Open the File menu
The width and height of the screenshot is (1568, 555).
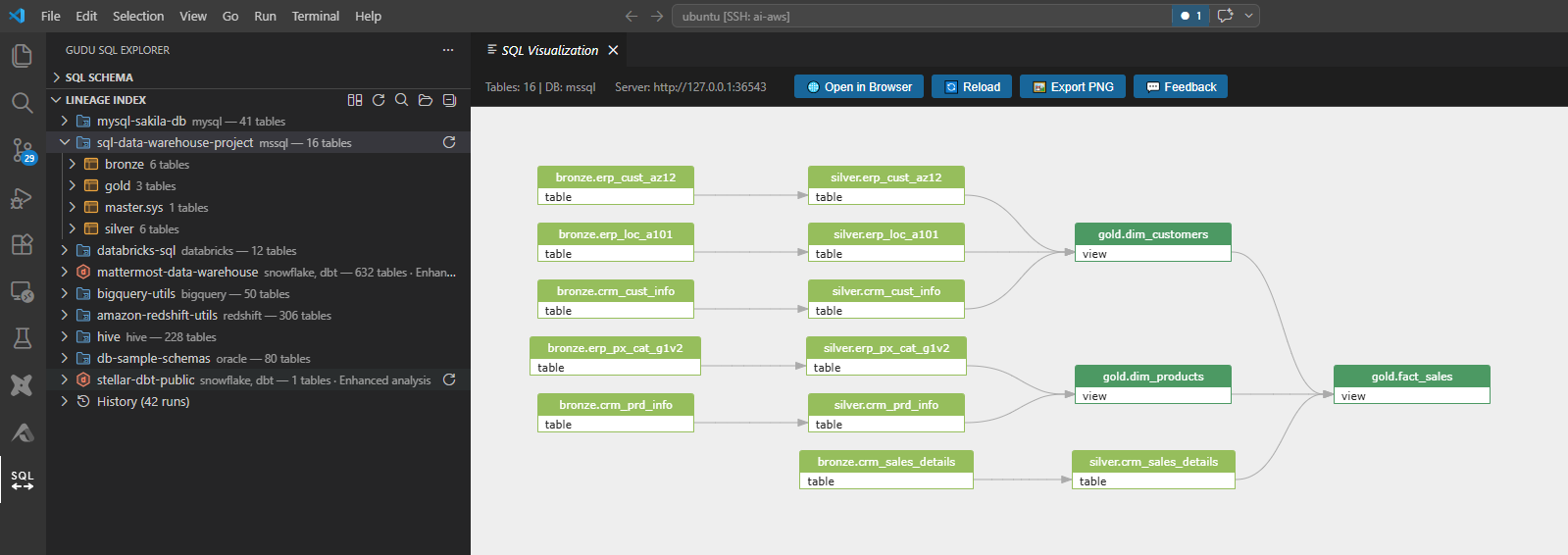point(50,16)
